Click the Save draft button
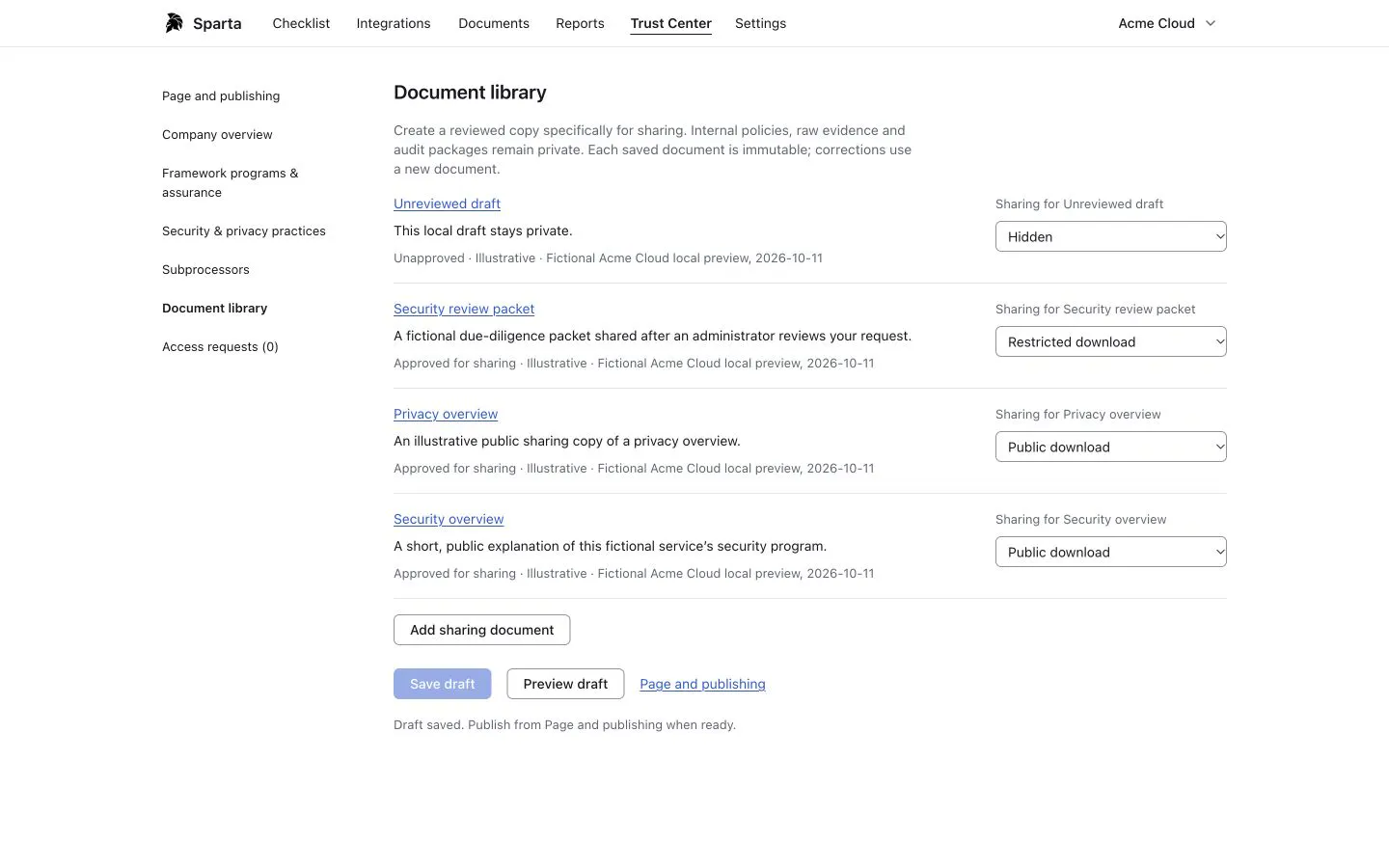Image resolution: width=1389 pixels, height=868 pixels. [x=442, y=684]
